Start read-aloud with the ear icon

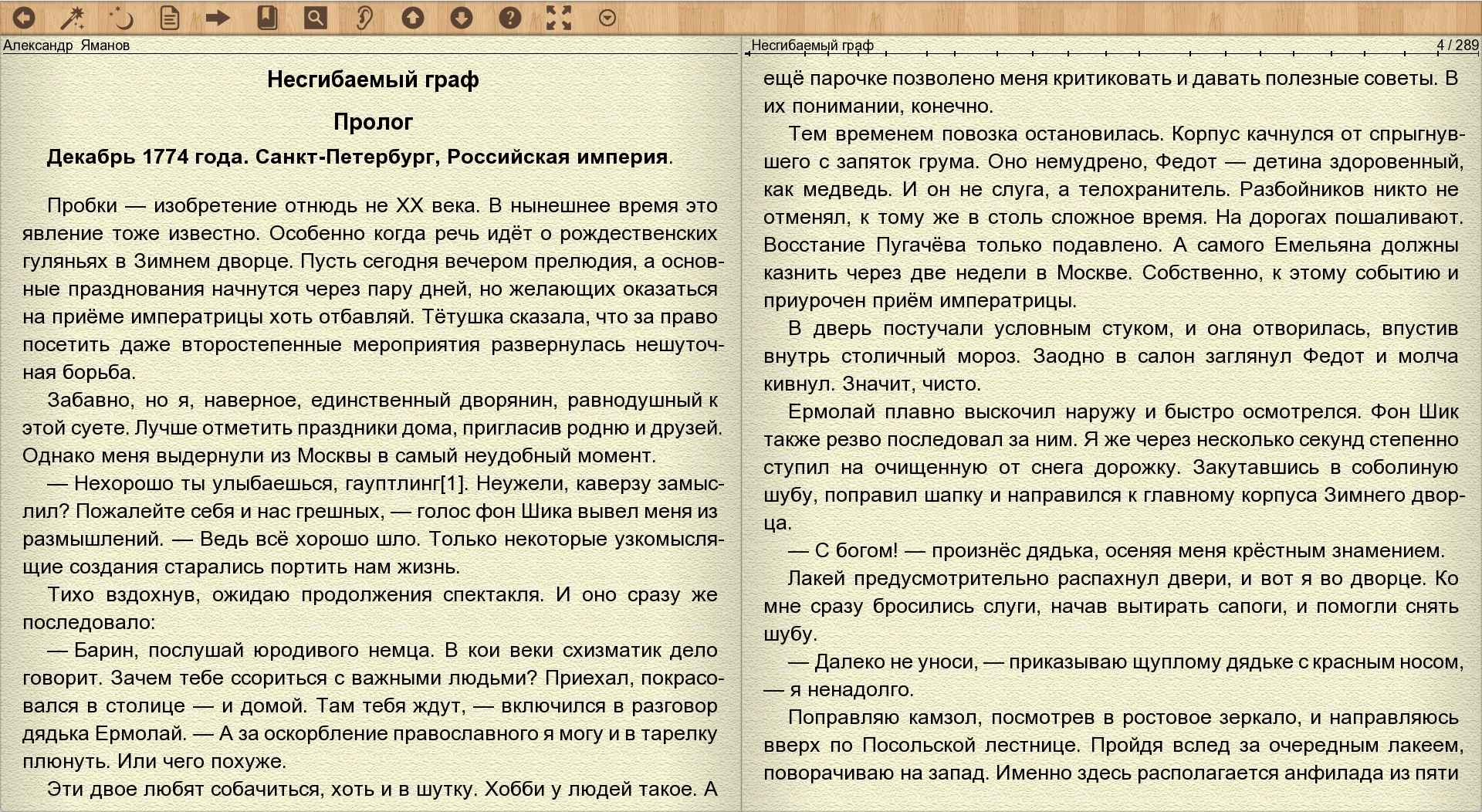(364, 18)
